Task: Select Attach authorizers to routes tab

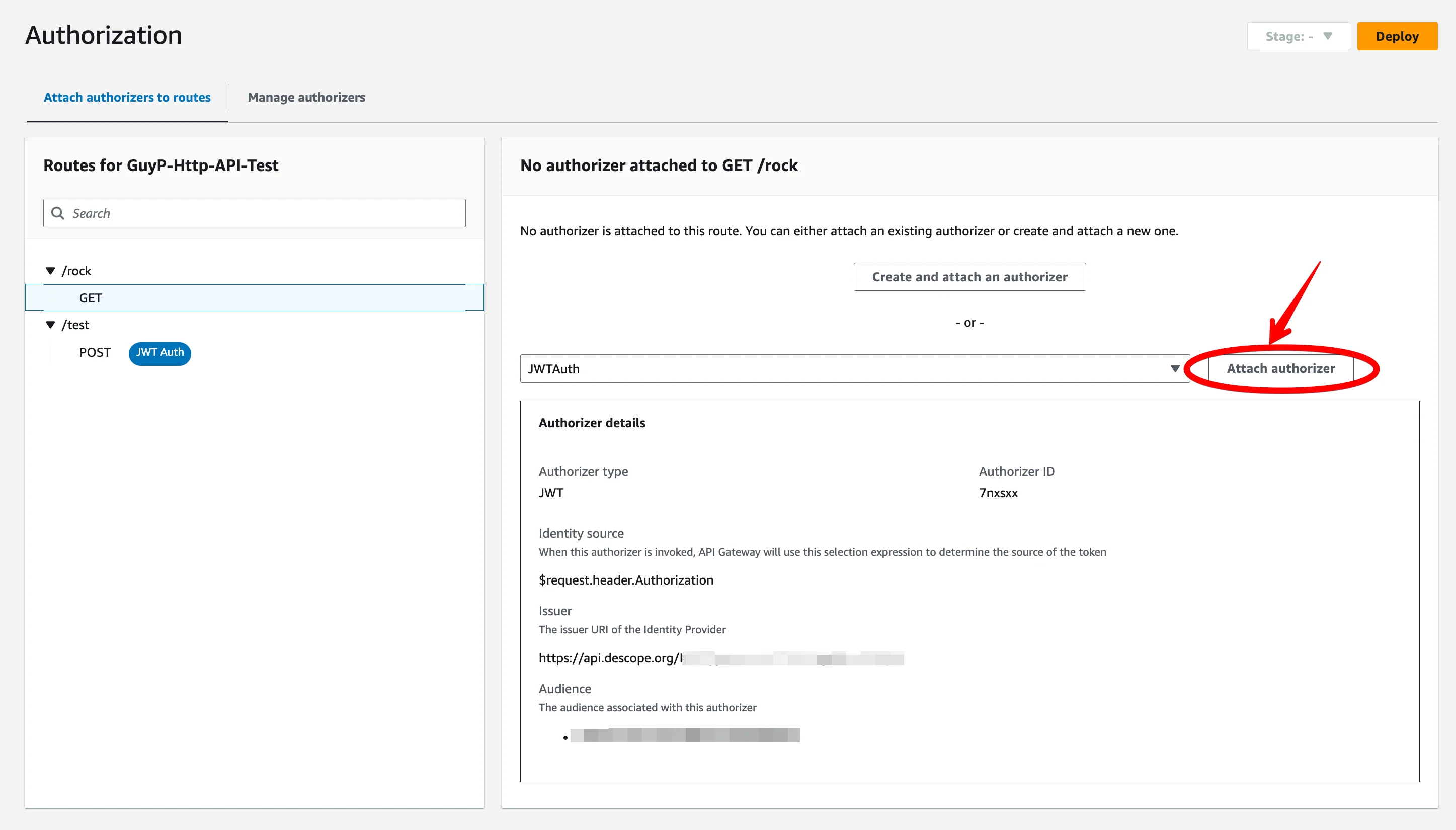Action: [x=127, y=98]
